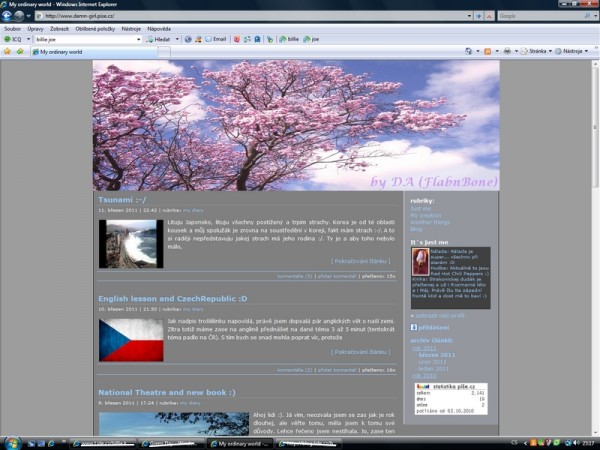Select the 'My ordinary world' tab
The width and height of the screenshot is (600, 450).
[94, 52]
